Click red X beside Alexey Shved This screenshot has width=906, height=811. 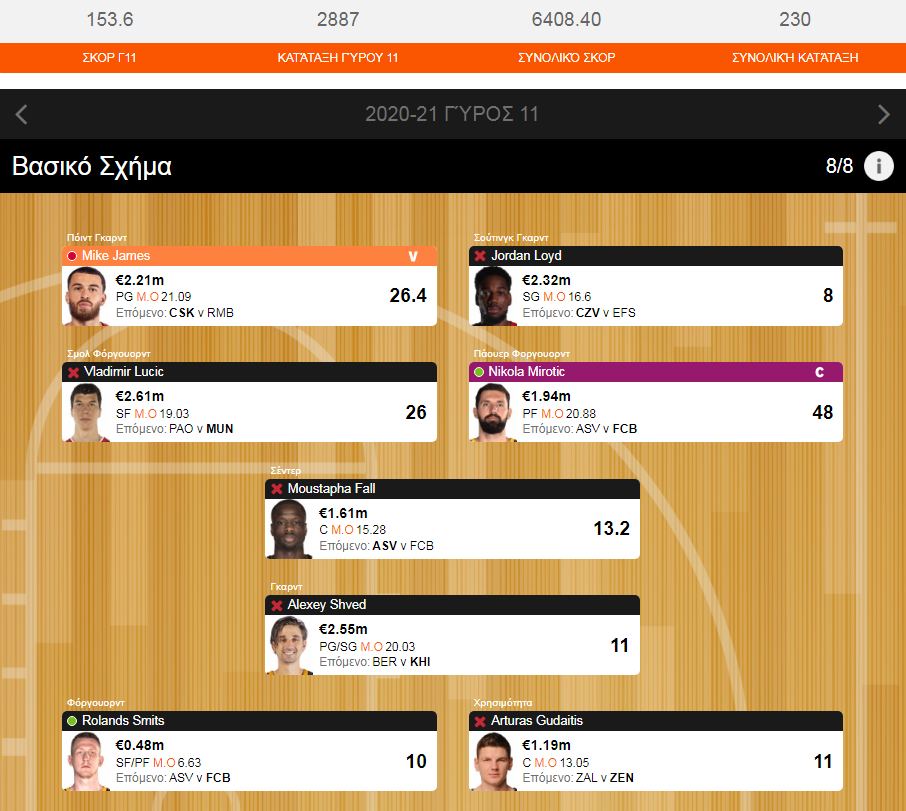coord(276,605)
